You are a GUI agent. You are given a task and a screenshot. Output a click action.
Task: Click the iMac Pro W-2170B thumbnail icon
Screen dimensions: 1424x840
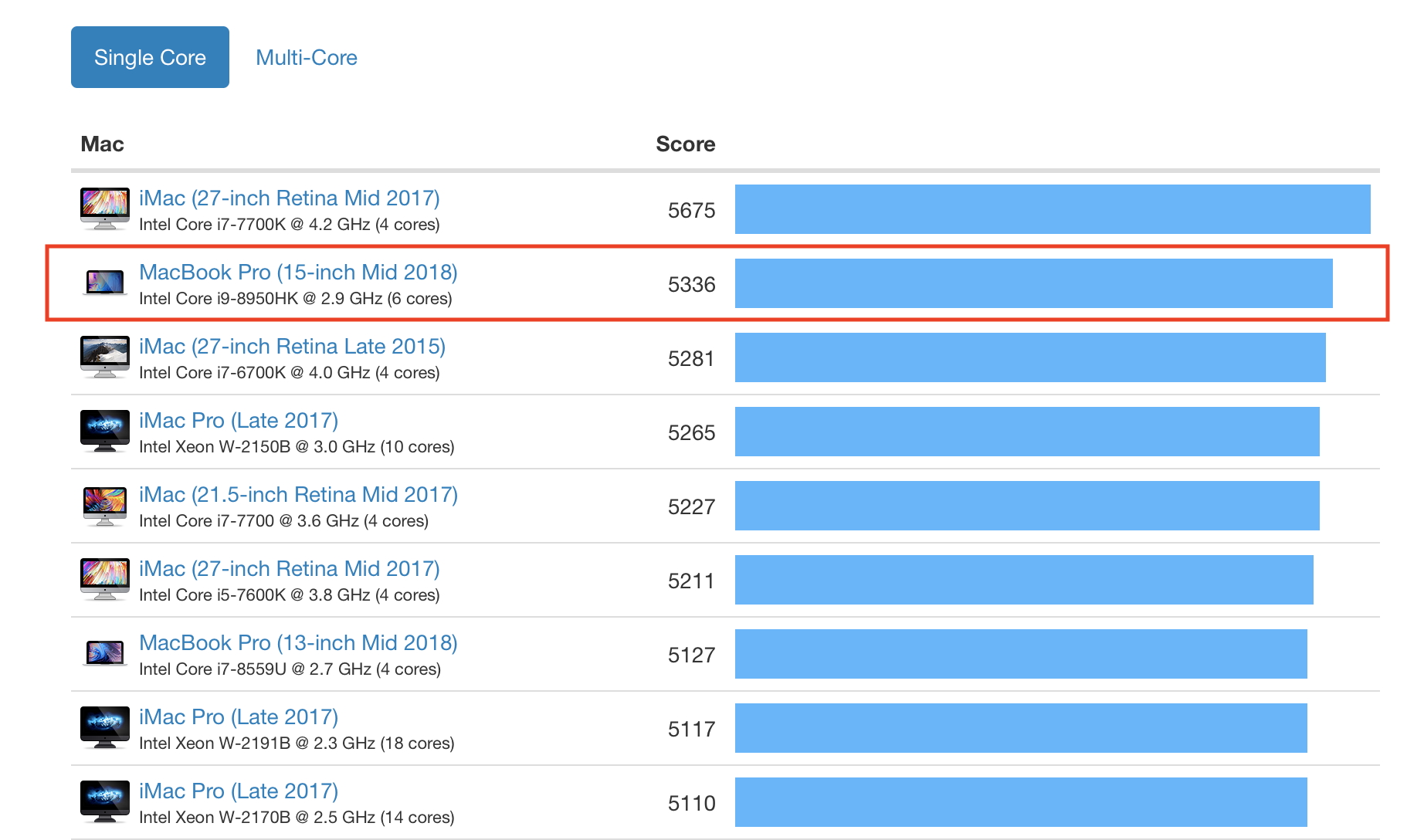105,801
